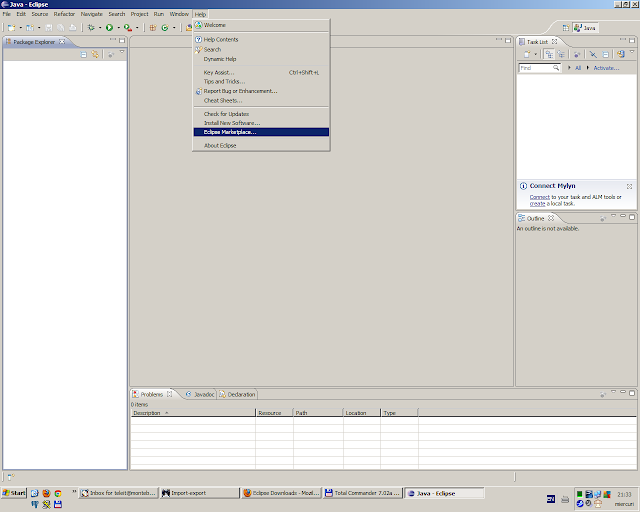This screenshot has height=512, width=640.
Task: Switch to Eclipse Downloads Firefox taskbar button
Action: click(x=281, y=493)
